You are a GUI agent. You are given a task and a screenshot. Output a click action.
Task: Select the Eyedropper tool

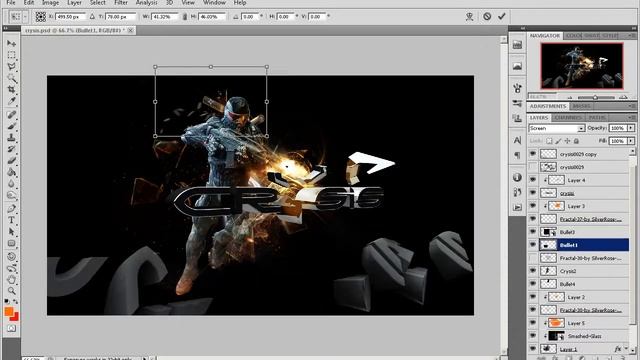point(11,100)
